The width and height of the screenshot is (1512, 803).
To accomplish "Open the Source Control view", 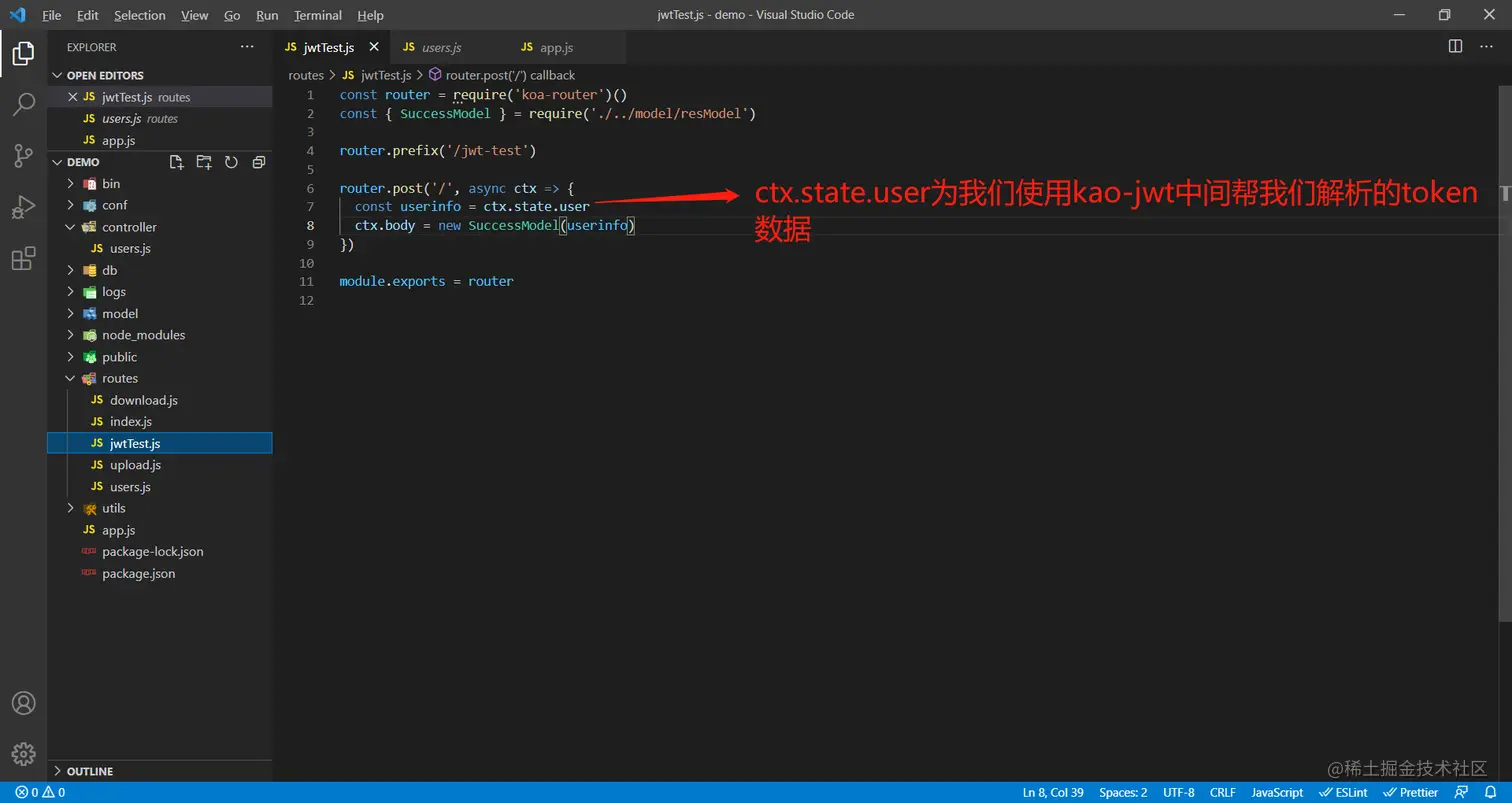I will 23,156.
